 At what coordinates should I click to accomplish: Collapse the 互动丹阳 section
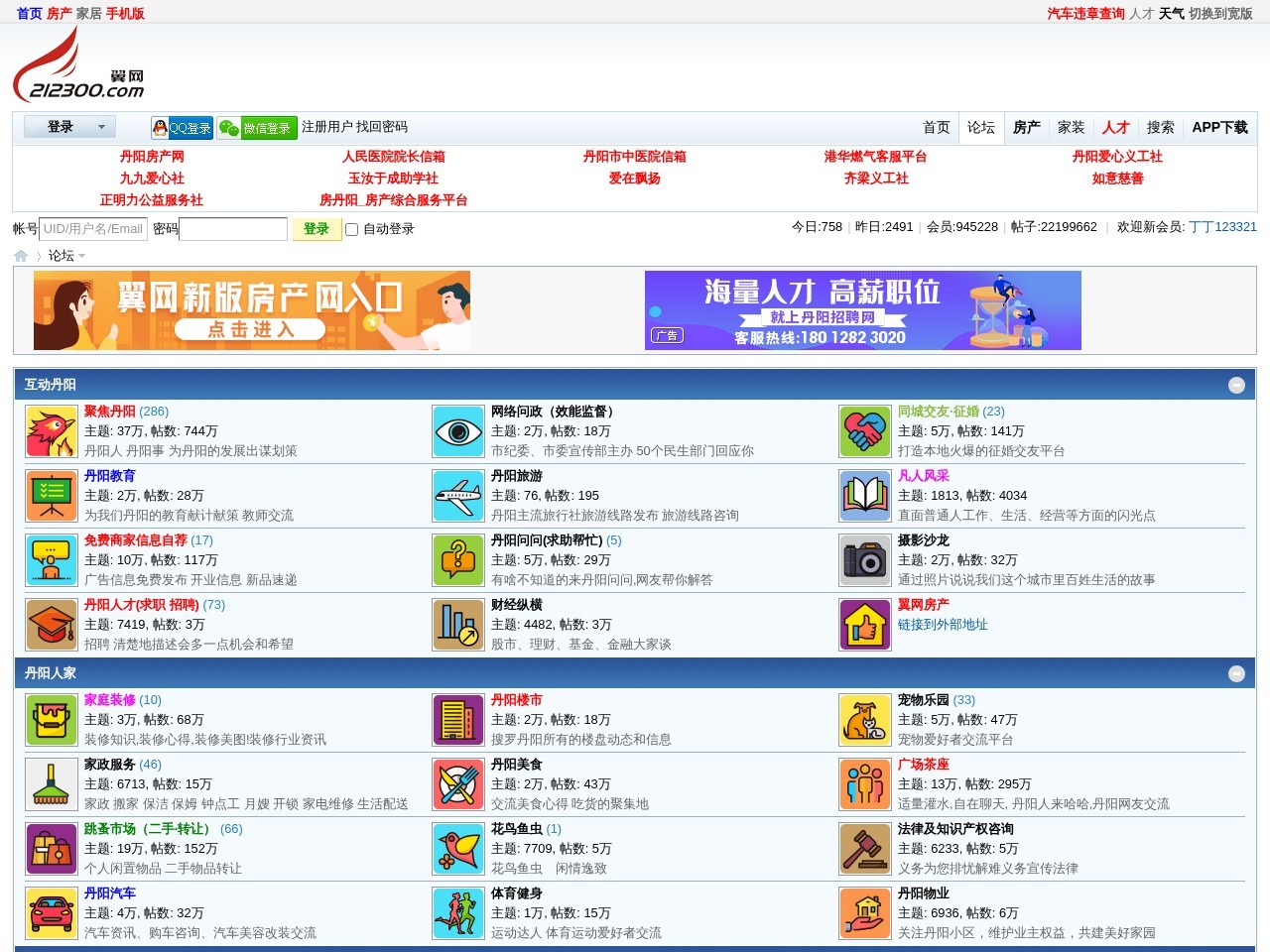pyautogui.click(x=1236, y=385)
